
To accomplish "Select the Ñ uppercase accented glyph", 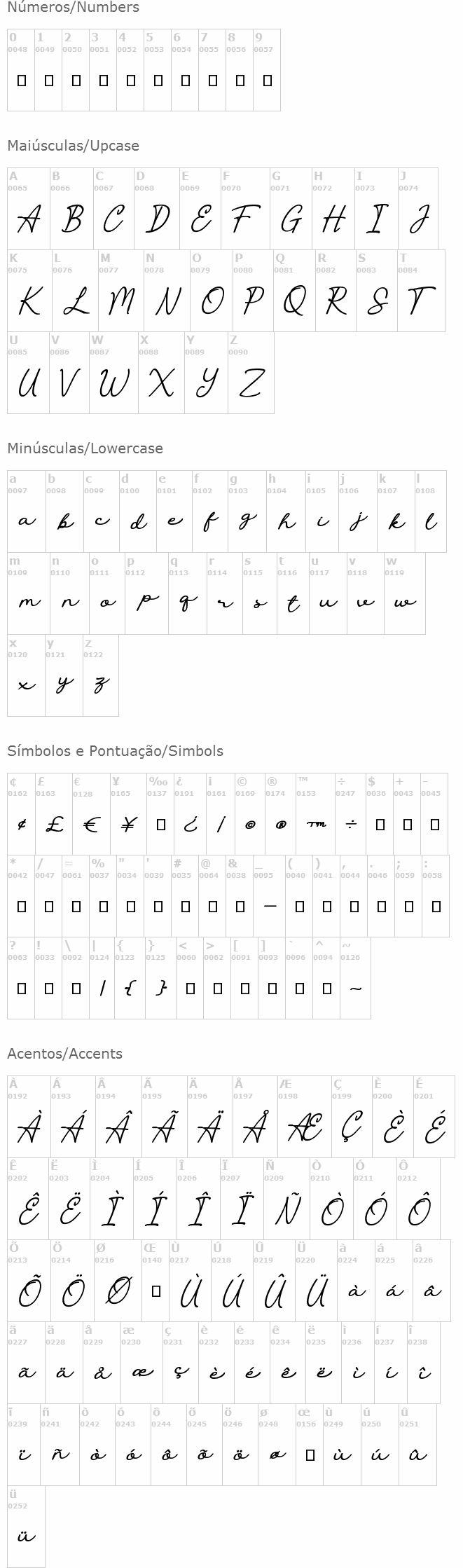I will click(286, 1209).
